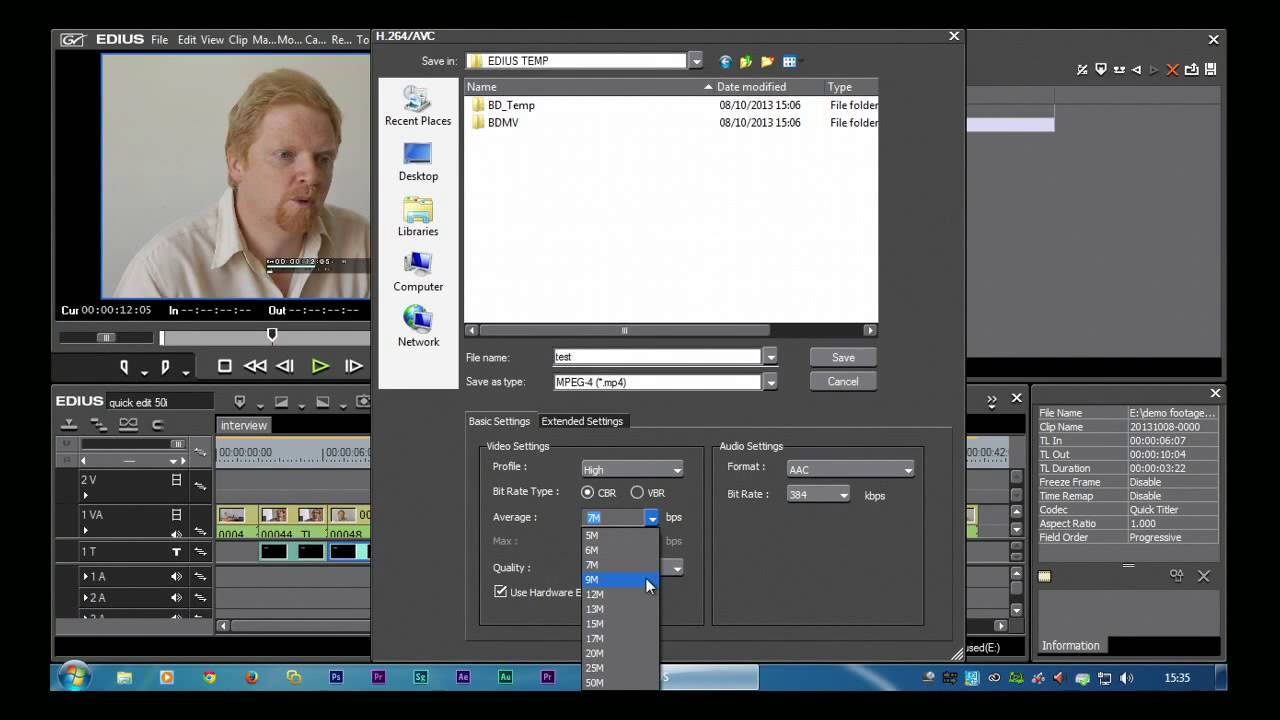Select CBR bit rate type
Screen dimensions: 1280x720
587,492
